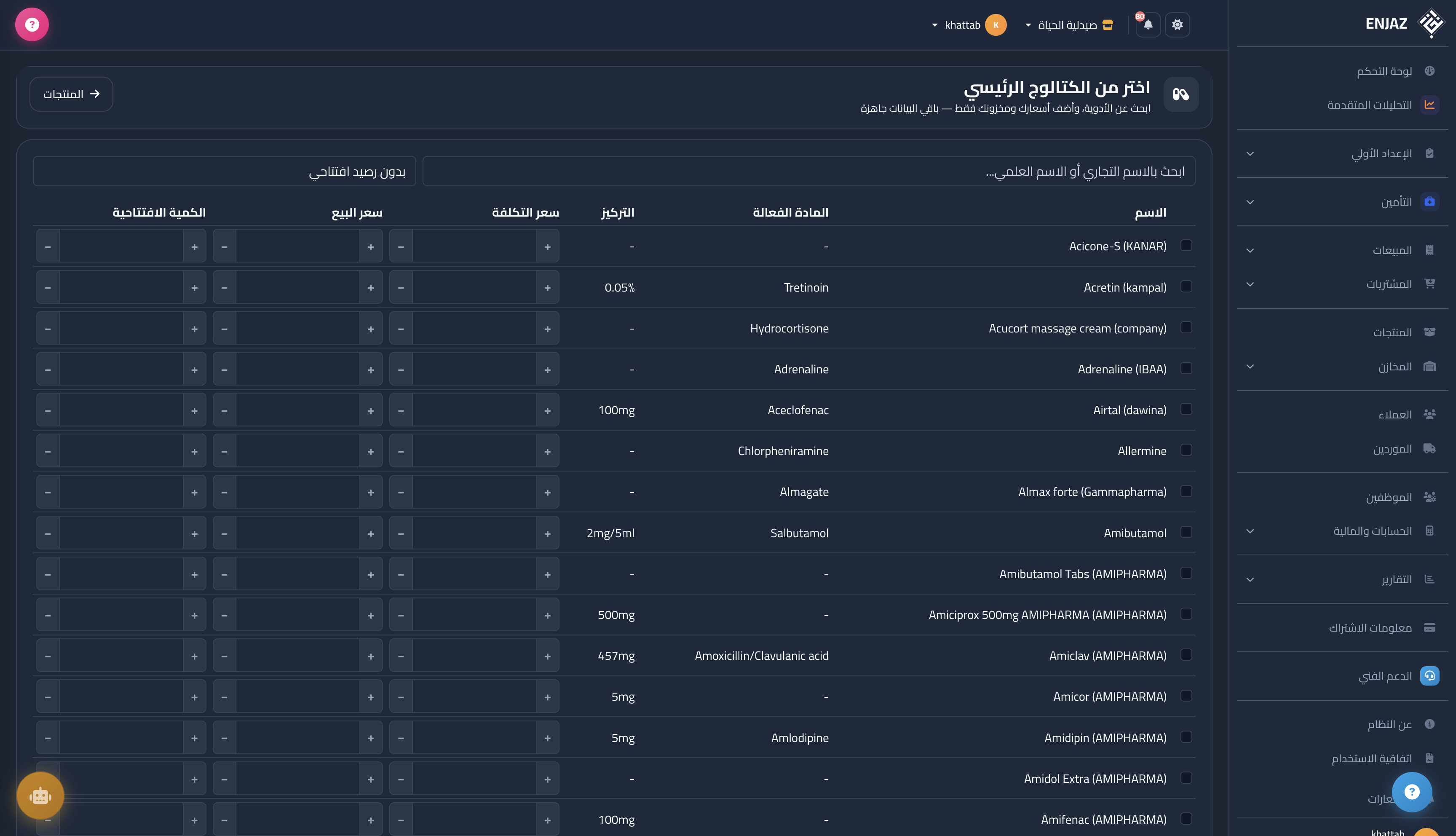The image size is (1456, 836).
Task: Click معلومات الاشتراك card icon
Action: click(x=1429, y=627)
